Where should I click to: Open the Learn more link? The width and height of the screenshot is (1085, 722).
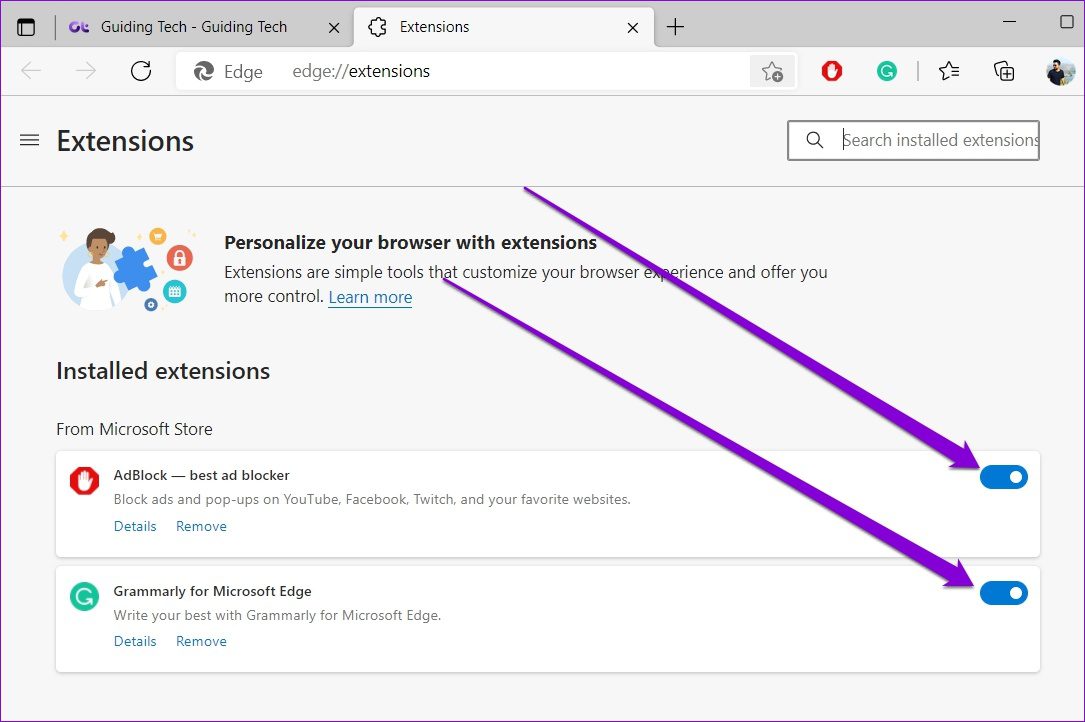(370, 297)
